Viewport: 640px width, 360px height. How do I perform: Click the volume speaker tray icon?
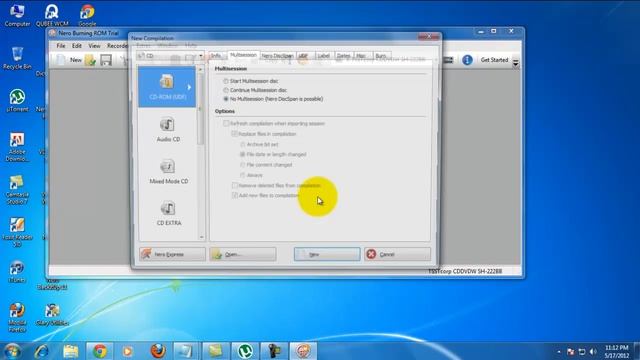tap(593, 352)
